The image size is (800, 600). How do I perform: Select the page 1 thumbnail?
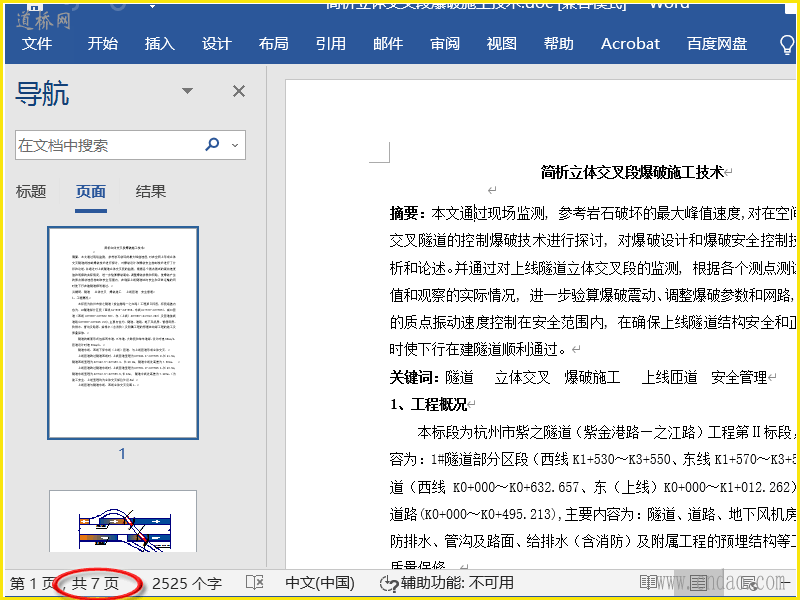pos(123,333)
